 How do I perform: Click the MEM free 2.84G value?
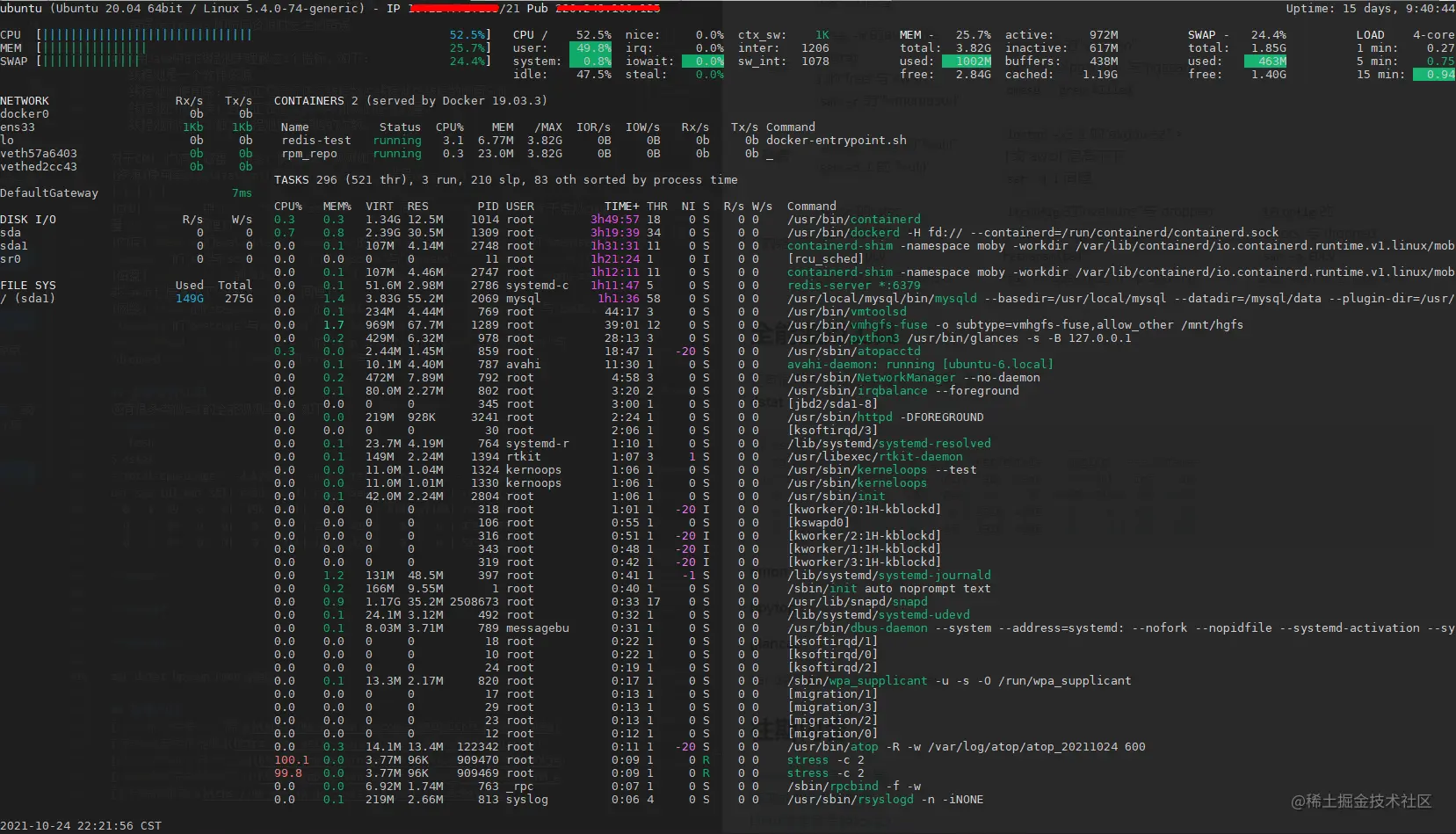pos(974,75)
